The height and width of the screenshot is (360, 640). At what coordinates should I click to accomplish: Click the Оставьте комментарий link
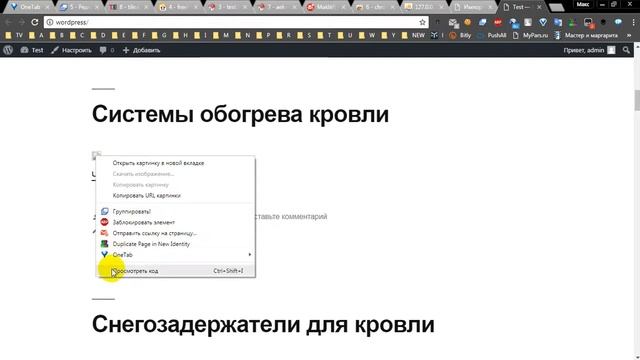(291, 216)
